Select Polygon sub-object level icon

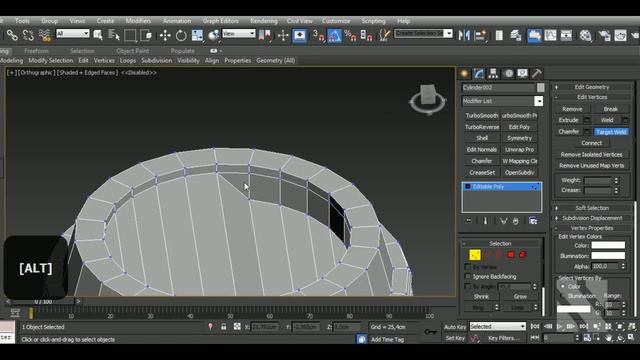click(x=511, y=255)
